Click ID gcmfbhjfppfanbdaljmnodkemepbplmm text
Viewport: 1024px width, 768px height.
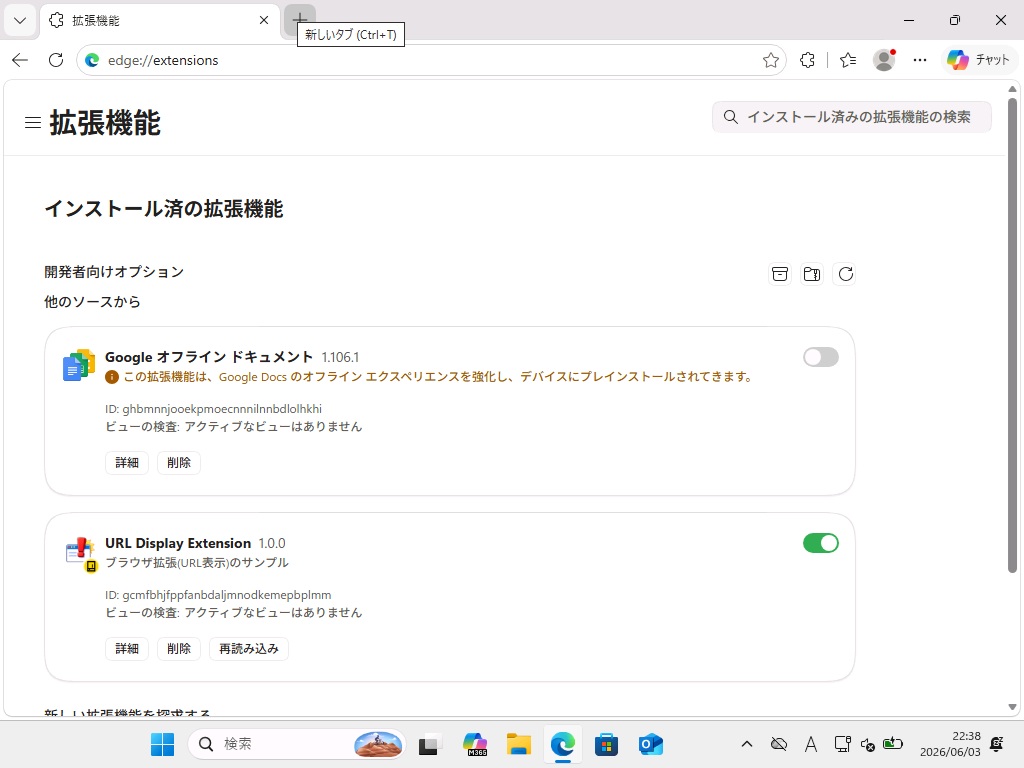click(218, 595)
